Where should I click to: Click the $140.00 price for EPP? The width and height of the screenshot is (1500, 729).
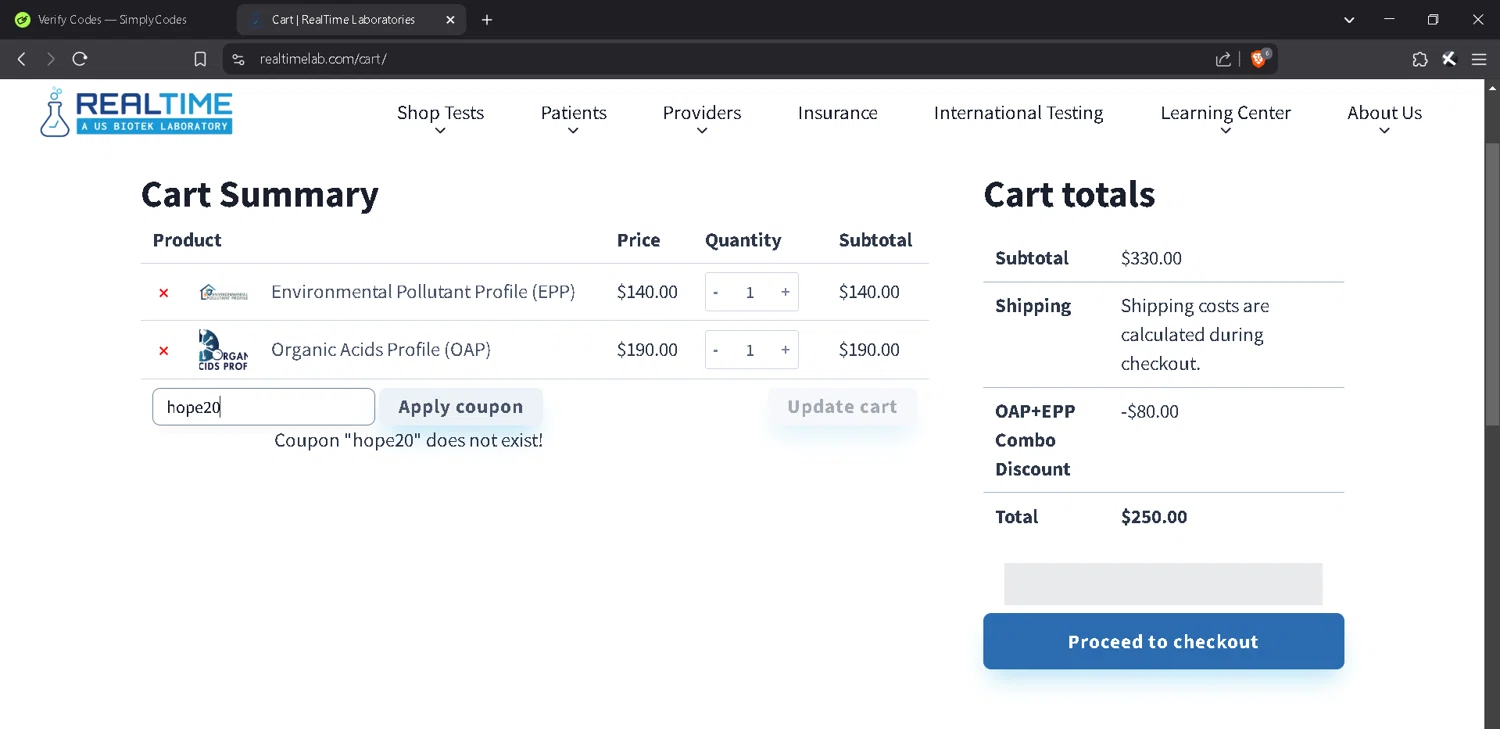pos(647,292)
